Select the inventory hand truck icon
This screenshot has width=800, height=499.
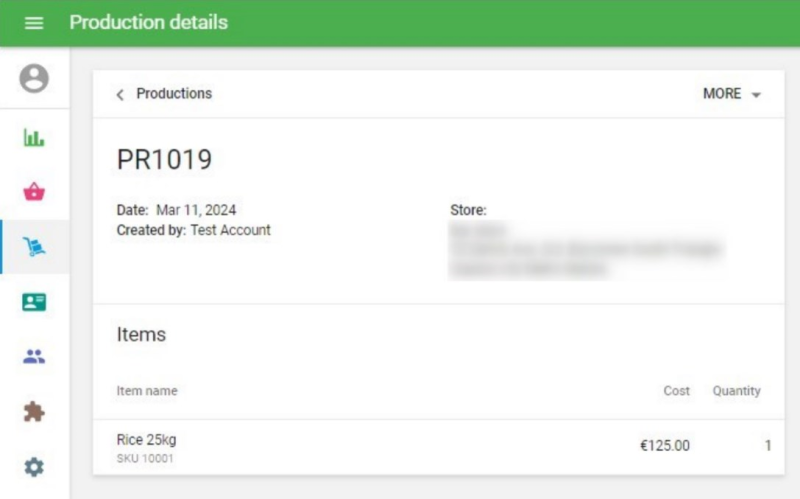point(34,247)
